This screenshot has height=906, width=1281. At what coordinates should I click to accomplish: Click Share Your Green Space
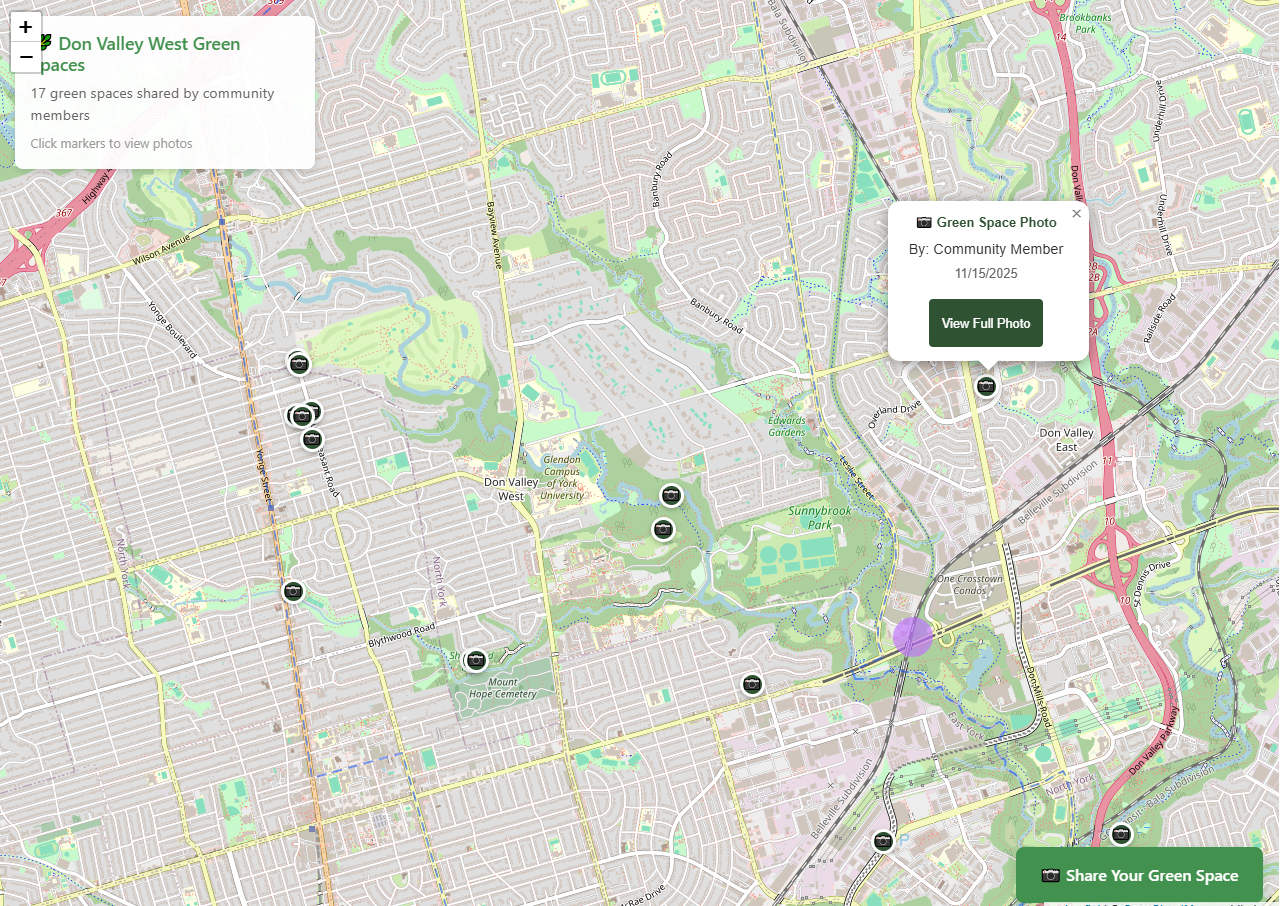tap(1139, 875)
